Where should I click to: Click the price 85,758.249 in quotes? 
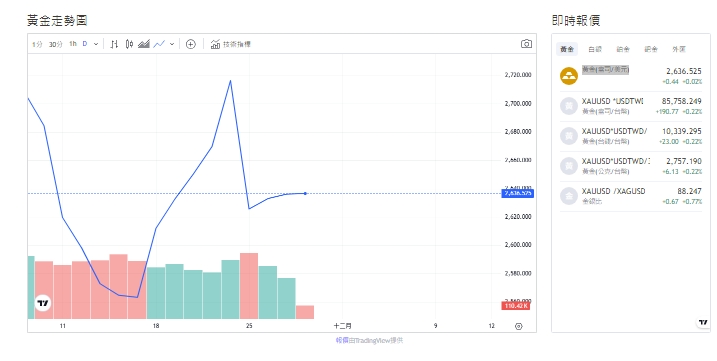pyautogui.click(x=681, y=101)
